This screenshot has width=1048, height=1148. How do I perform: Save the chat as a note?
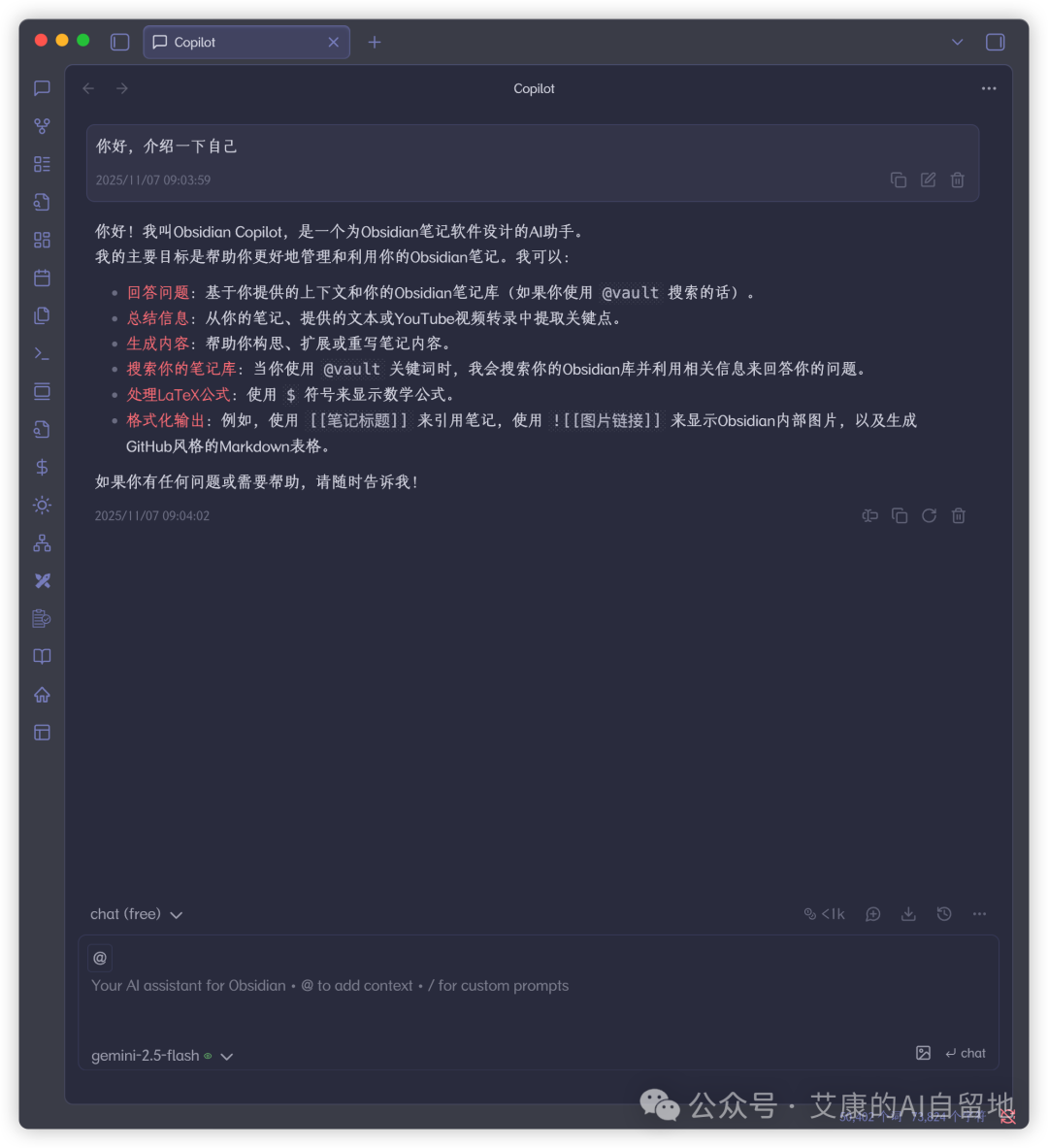[x=908, y=914]
